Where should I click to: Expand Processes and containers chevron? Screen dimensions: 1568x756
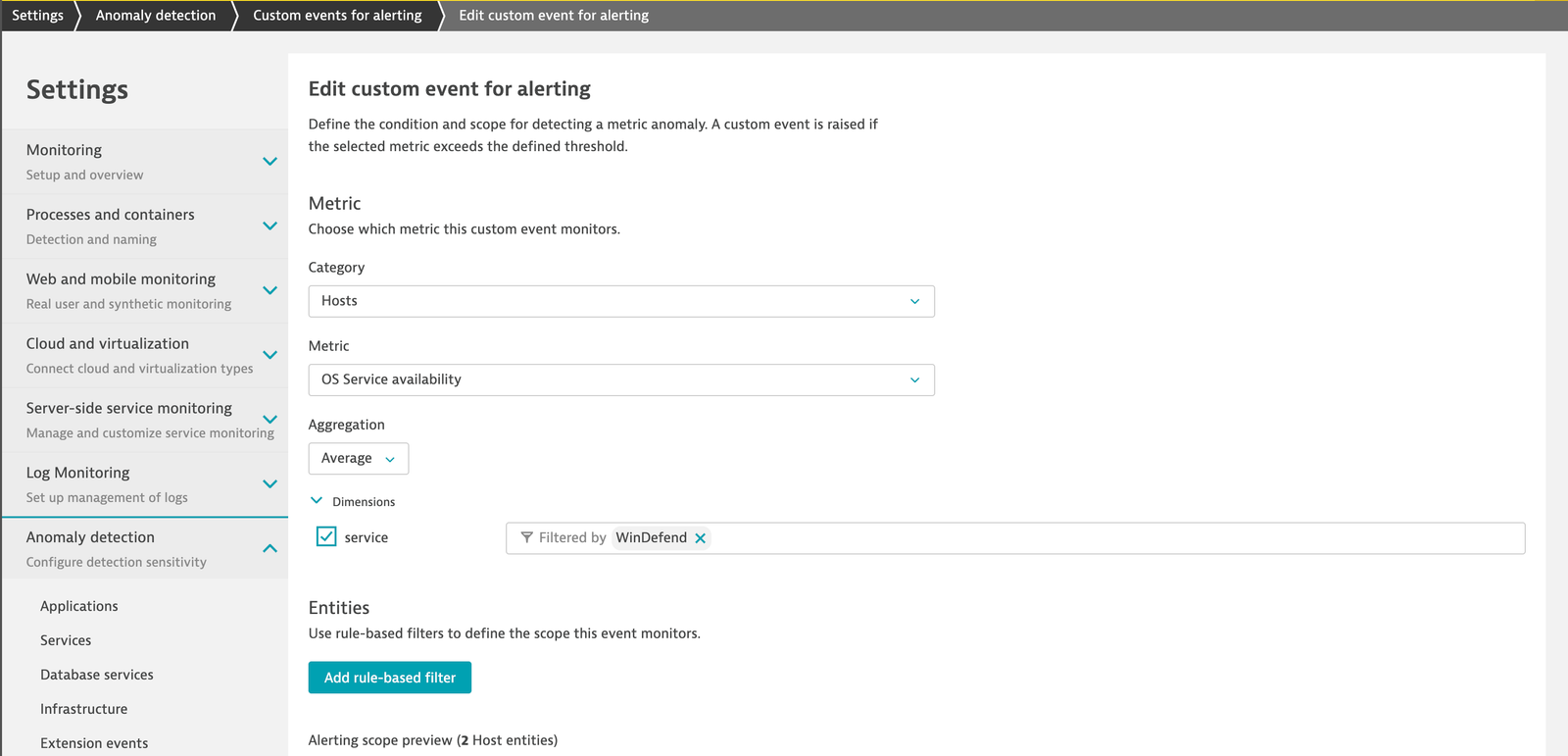[x=270, y=226]
